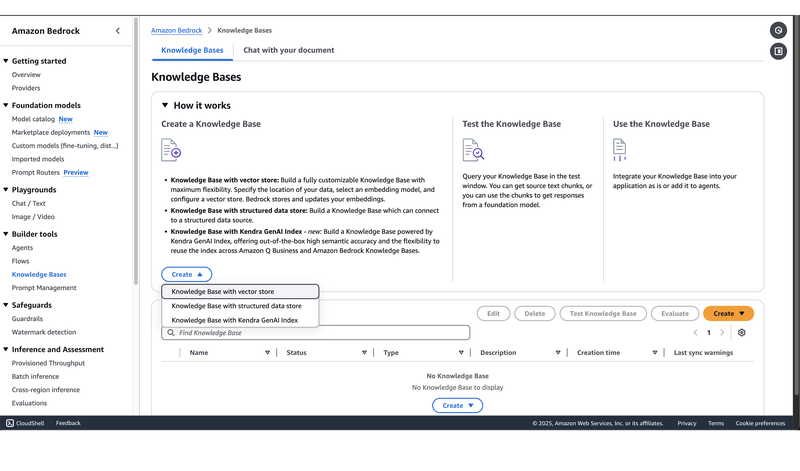Switch to Chat with your document tab

point(289,50)
